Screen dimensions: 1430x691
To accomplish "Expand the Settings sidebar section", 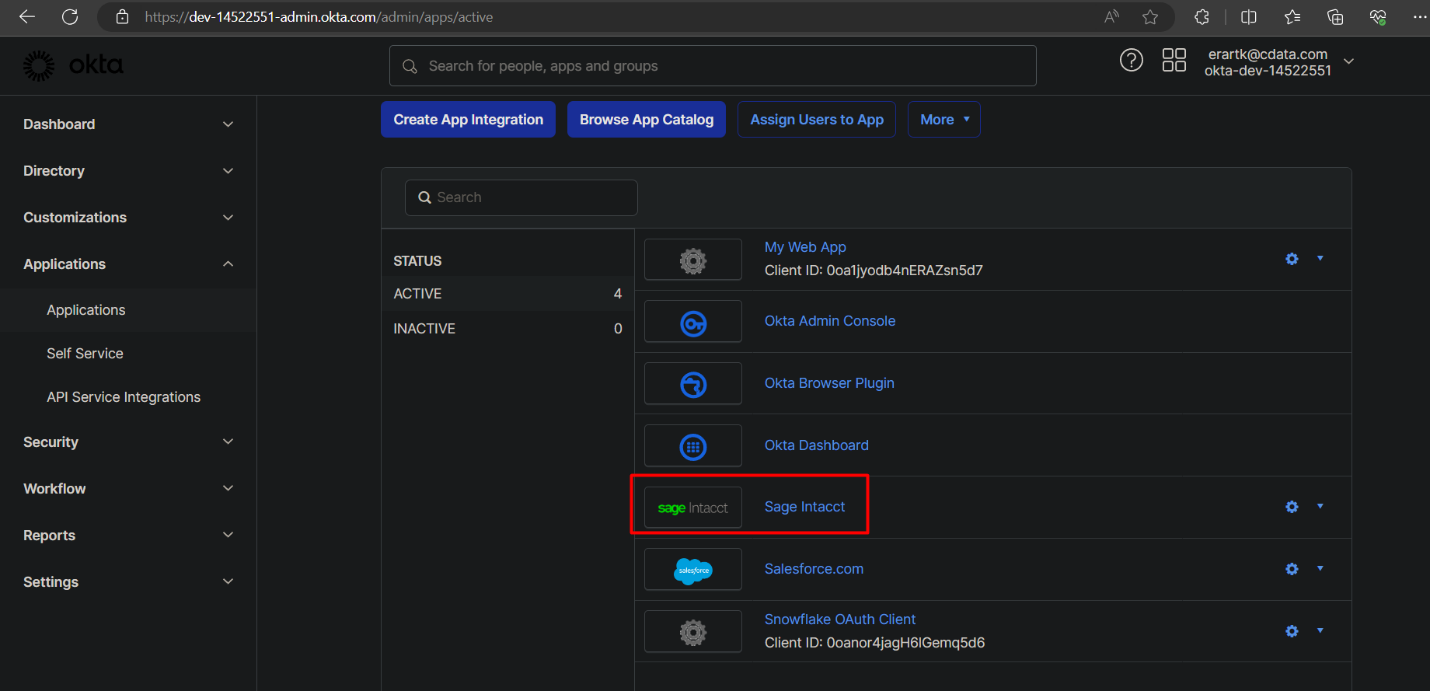I will pos(128,582).
